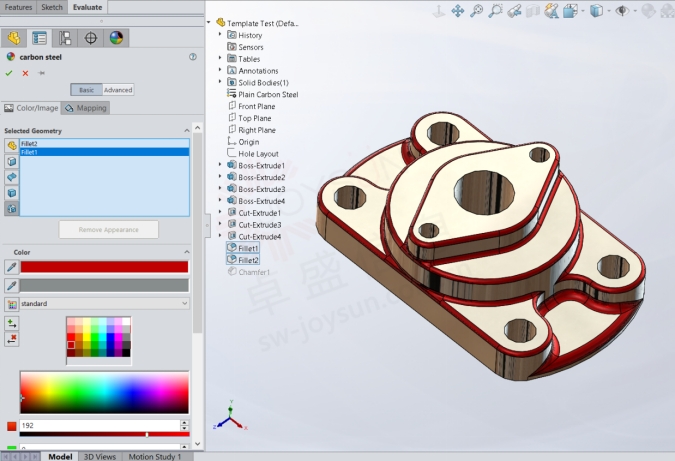The height and width of the screenshot is (461, 675).
Task: Select the 3D Views bottom tab
Action: pos(99,456)
